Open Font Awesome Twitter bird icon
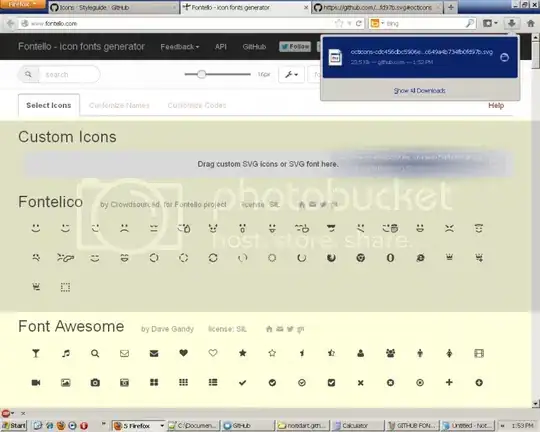The image size is (540, 432). point(290,329)
